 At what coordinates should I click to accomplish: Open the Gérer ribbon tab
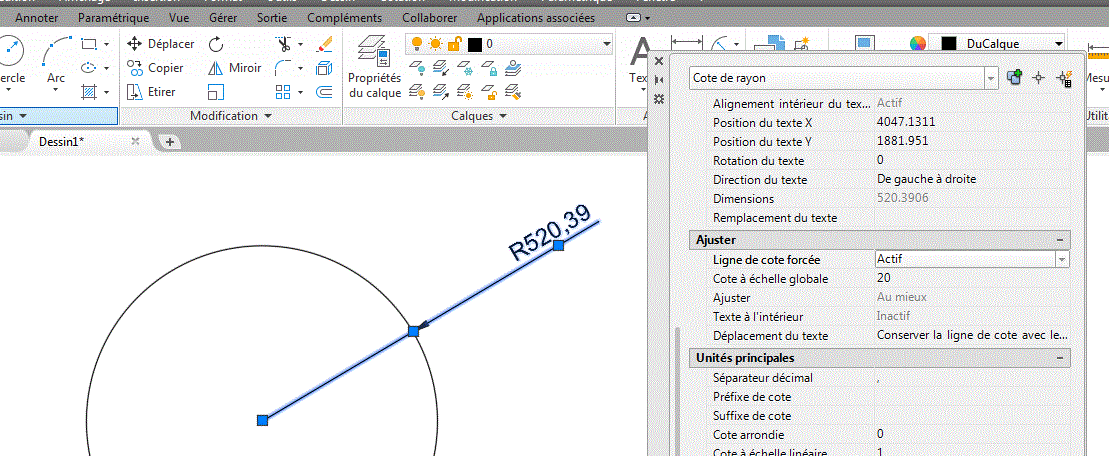(x=223, y=18)
